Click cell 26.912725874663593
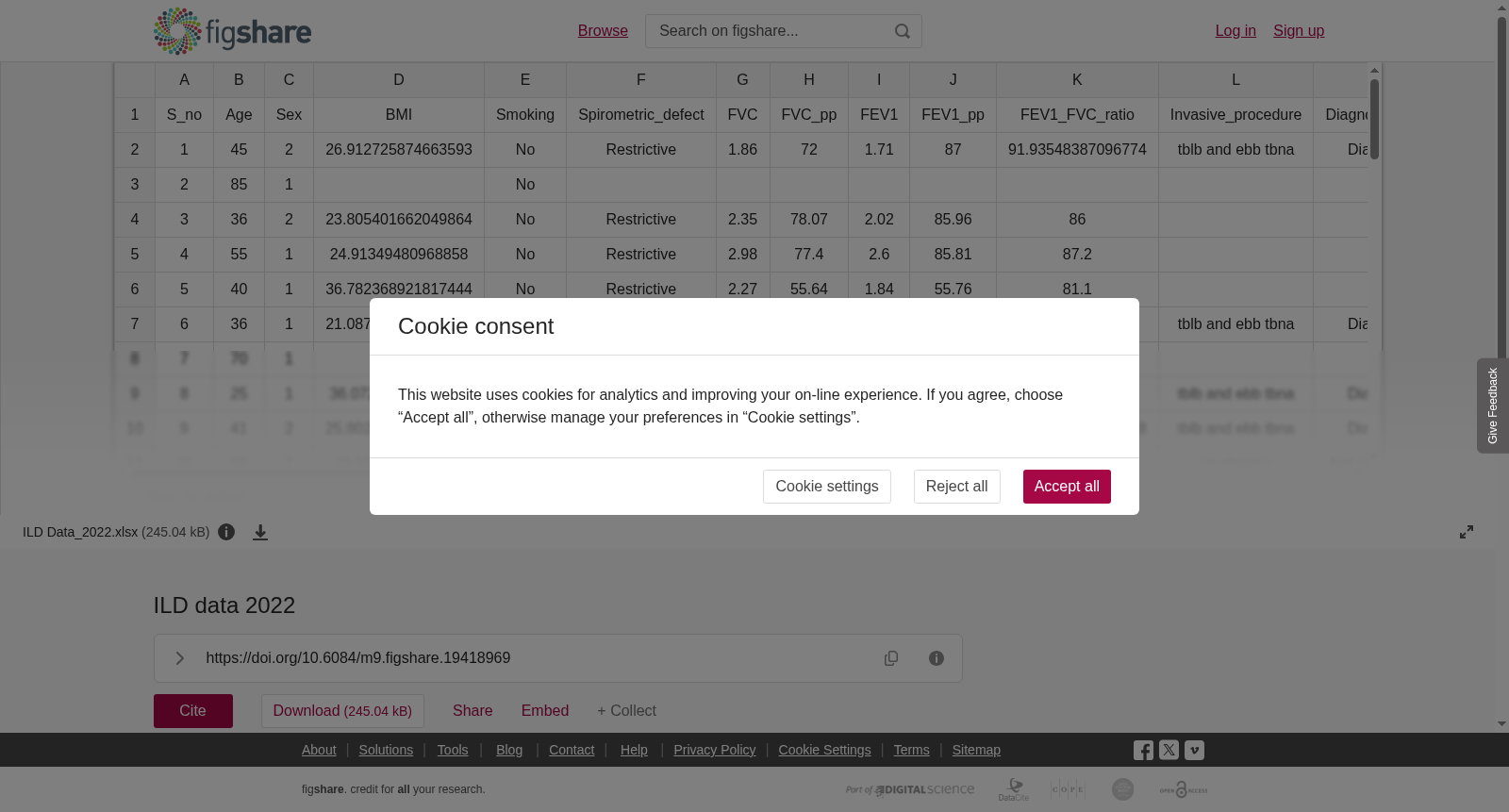1509x812 pixels. [x=399, y=150]
